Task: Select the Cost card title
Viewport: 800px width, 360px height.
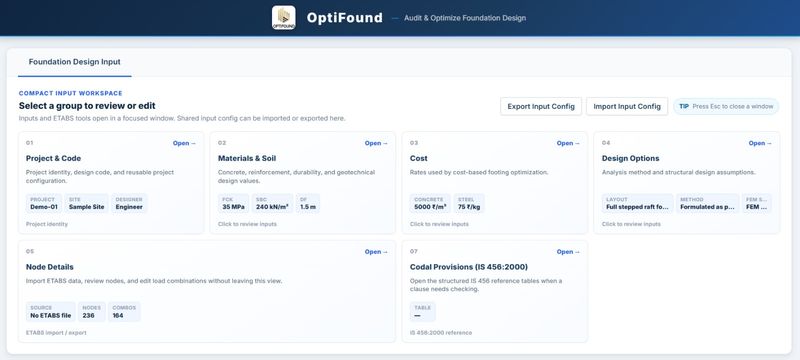Action: (419, 159)
